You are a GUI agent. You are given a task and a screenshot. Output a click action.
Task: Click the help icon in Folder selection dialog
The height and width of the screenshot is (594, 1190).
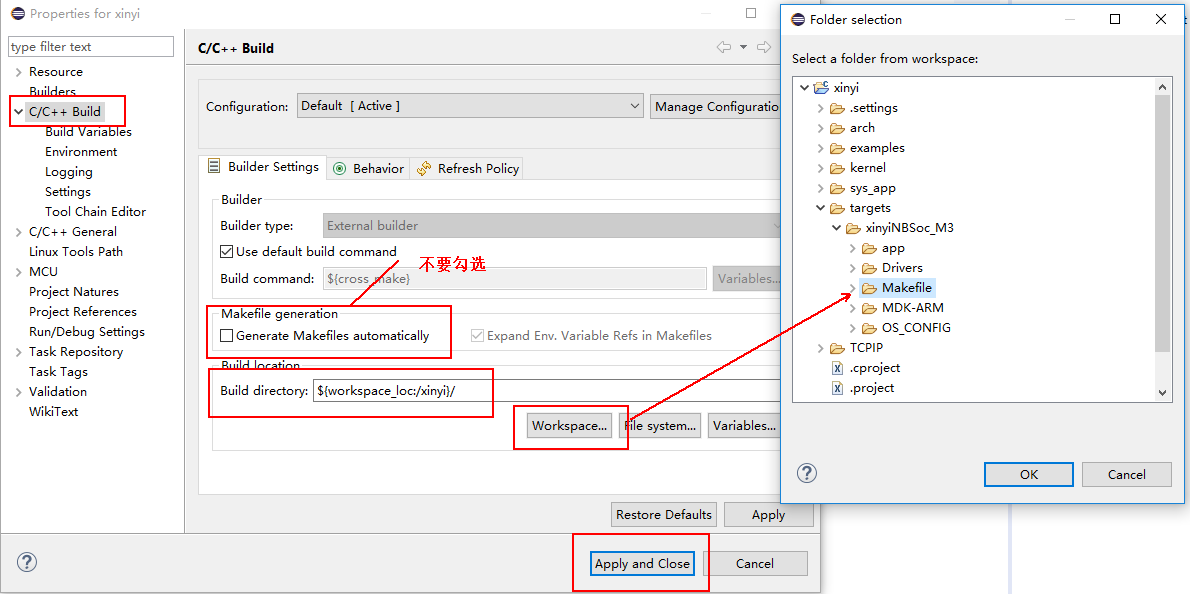tap(807, 474)
